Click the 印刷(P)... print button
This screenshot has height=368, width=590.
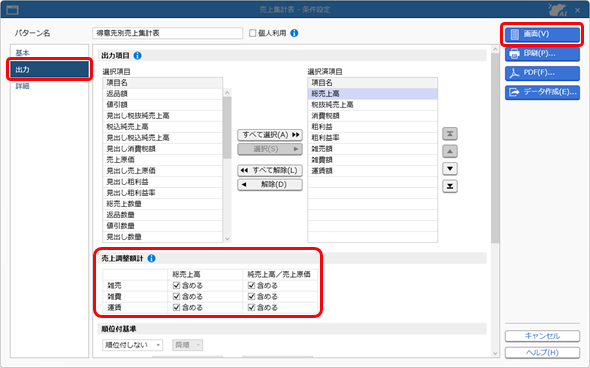[542, 53]
